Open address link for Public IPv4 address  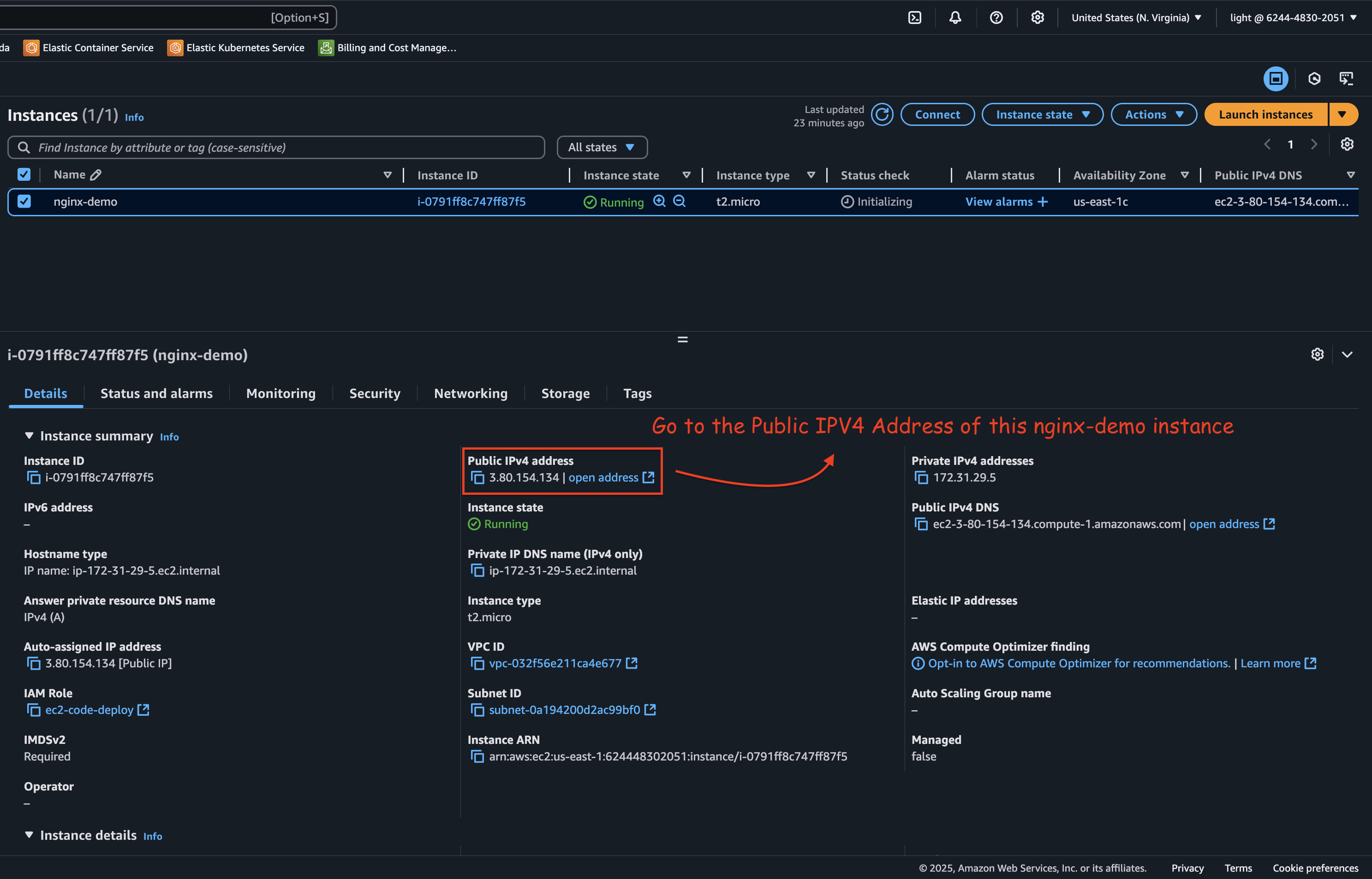pyautogui.click(x=611, y=478)
